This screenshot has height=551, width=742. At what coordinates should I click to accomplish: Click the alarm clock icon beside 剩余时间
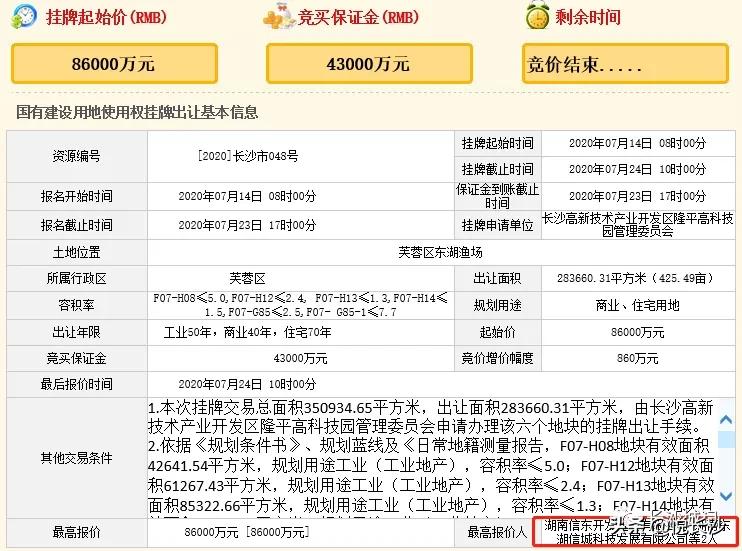(x=537, y=15)
